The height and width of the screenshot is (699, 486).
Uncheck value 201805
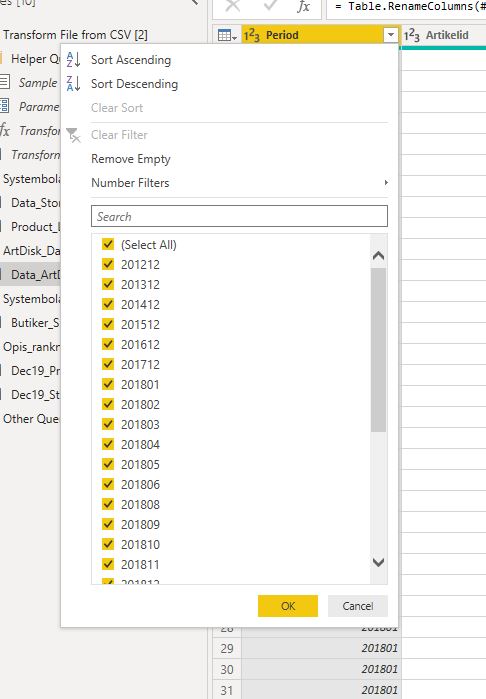click(x=108, y=464)
